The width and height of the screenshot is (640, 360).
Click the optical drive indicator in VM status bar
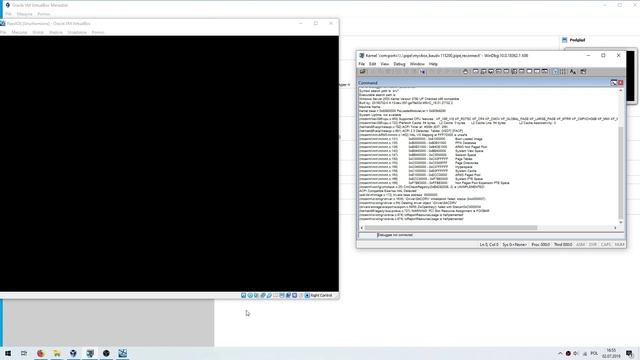(250, 296)
